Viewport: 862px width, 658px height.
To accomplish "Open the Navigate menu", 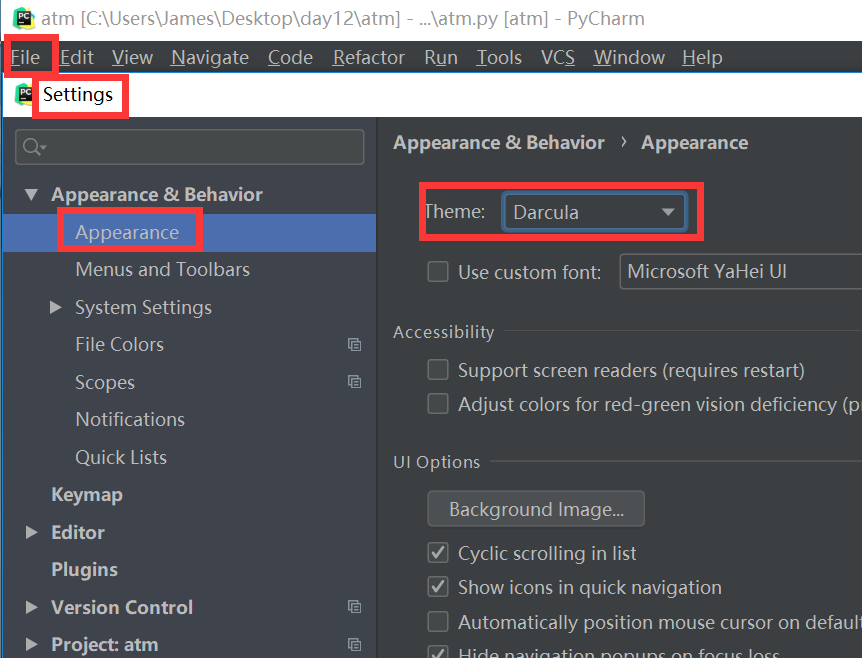I will coord(210,57).
